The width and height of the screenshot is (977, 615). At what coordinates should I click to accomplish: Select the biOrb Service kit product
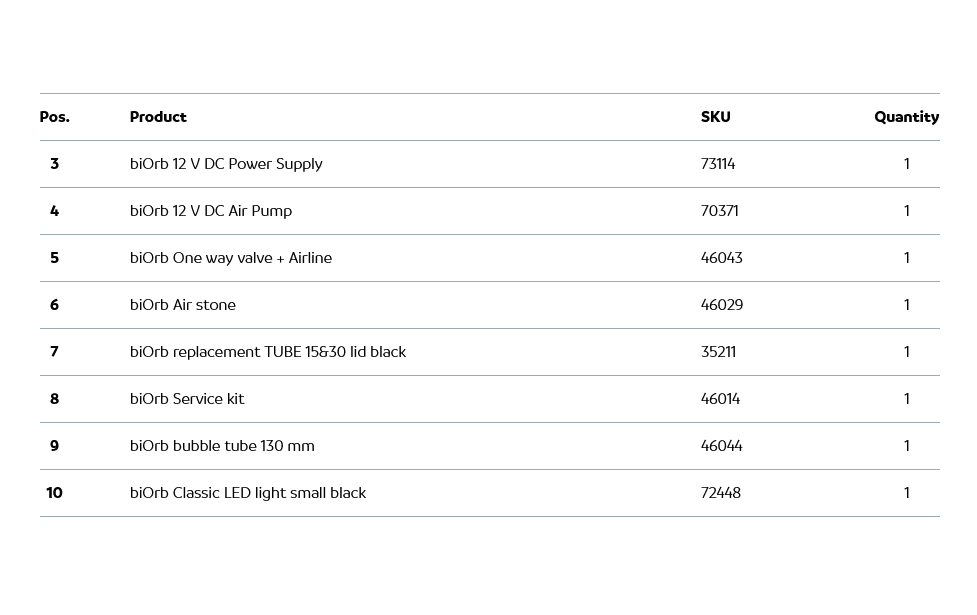pos(187,399)
